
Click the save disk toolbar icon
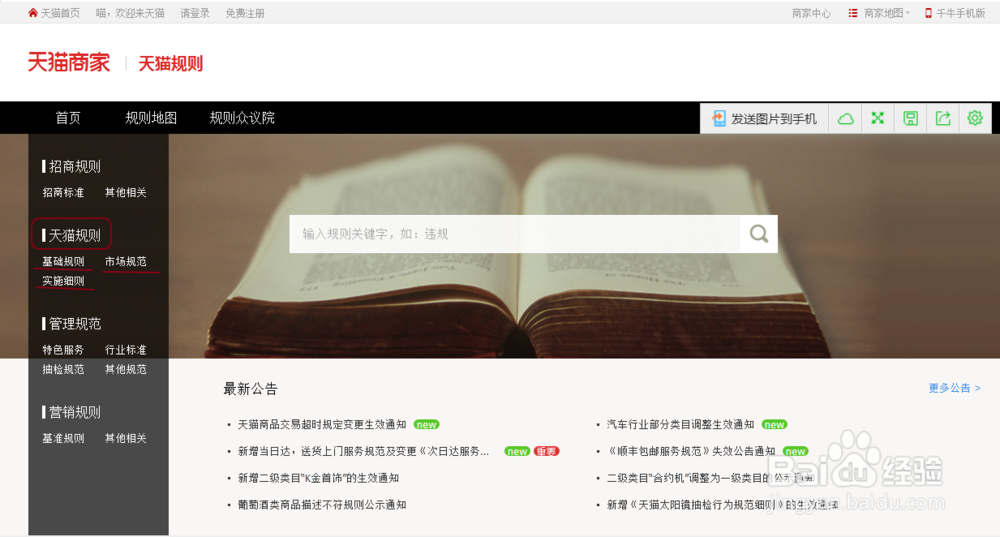point(911,118)
